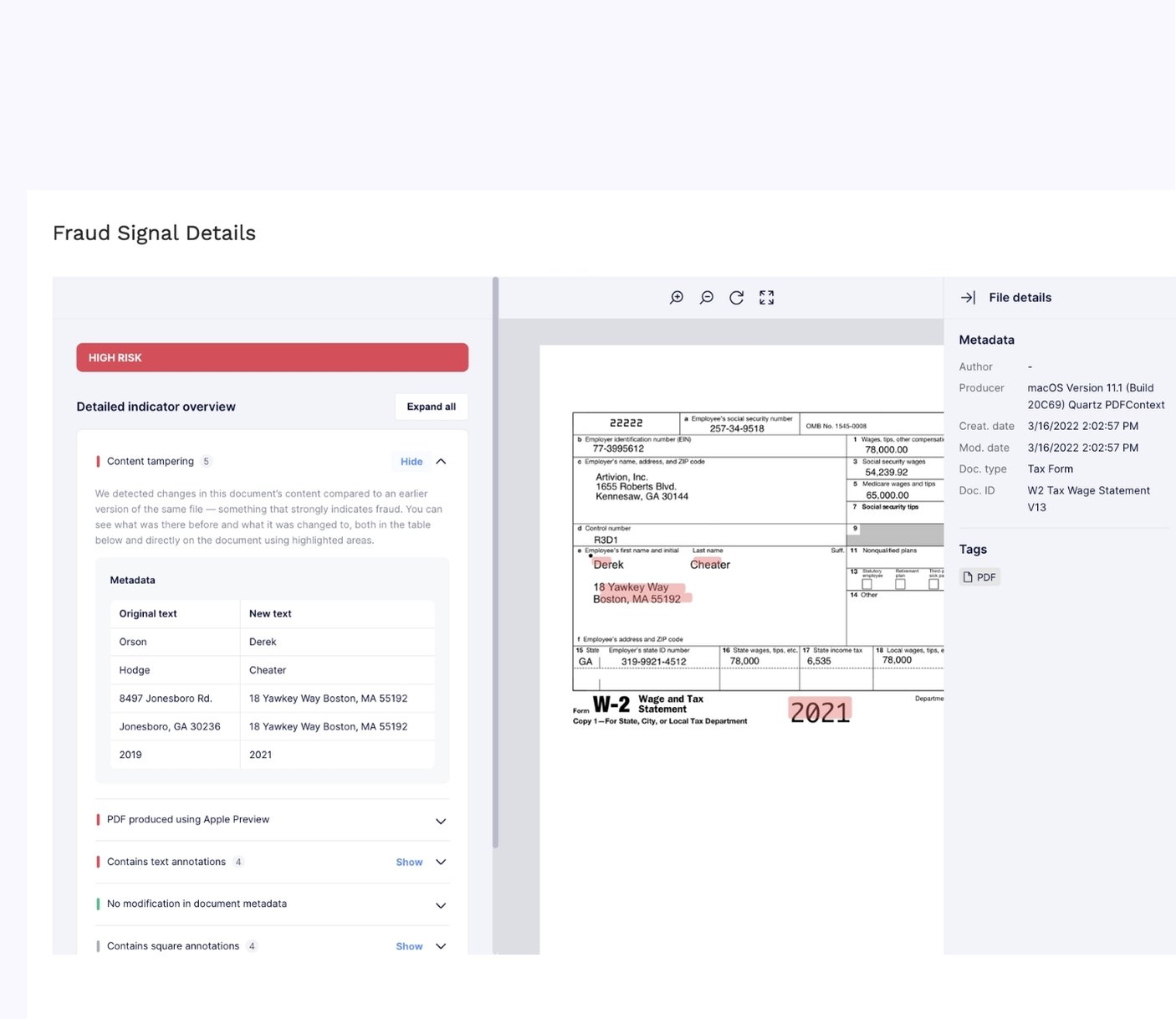This screenshot has height=1019, width=1176.
Task: Click the indicator panel vertical scrollbar
Action: (x=495, y=561)
